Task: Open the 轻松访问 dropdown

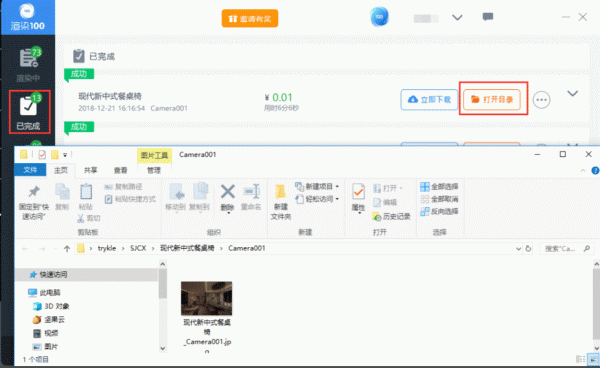Action: tap(317, 199)
